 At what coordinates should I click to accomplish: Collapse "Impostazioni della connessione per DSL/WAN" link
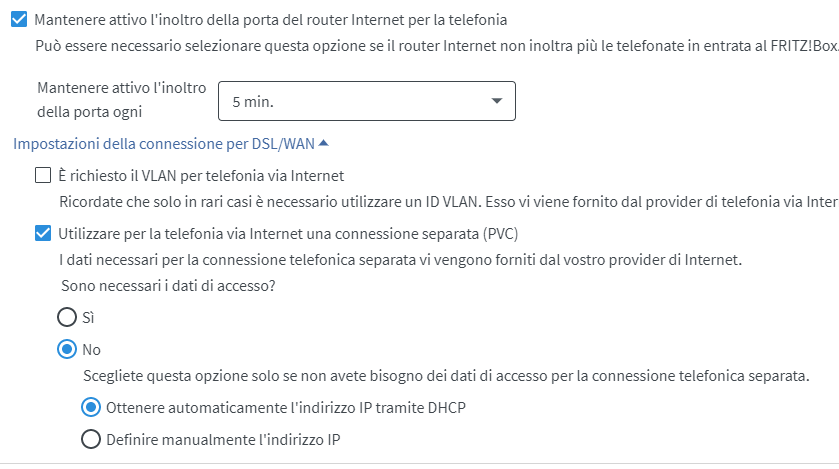coord(164,144)
